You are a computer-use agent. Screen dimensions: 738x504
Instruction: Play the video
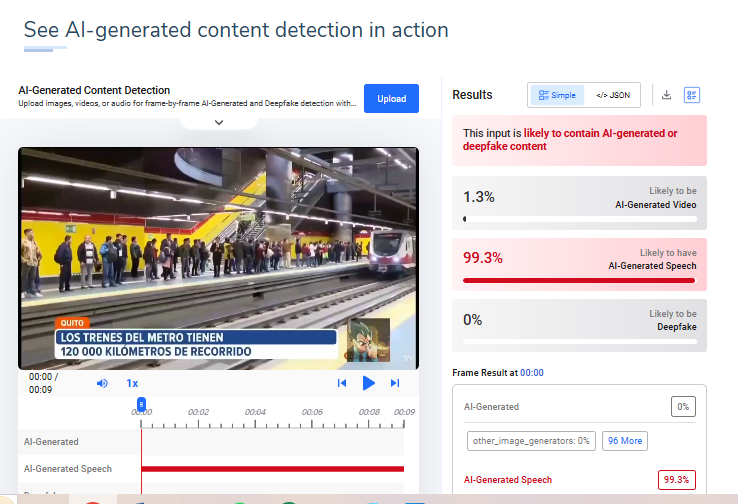368,383
